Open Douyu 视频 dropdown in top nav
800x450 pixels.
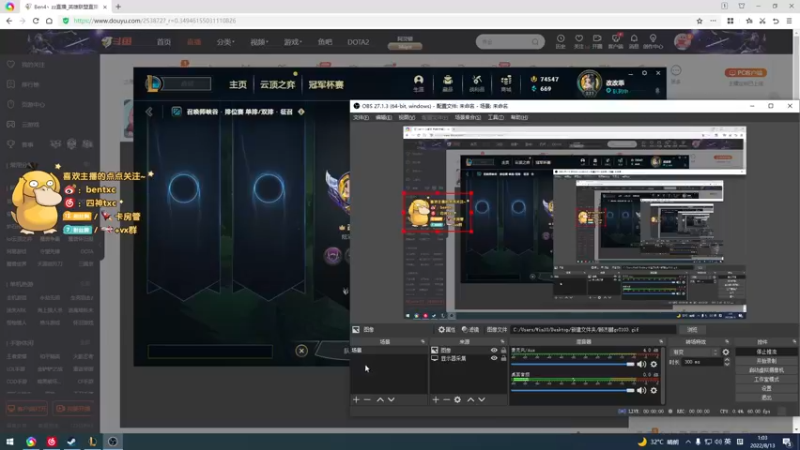click(259, 42)
